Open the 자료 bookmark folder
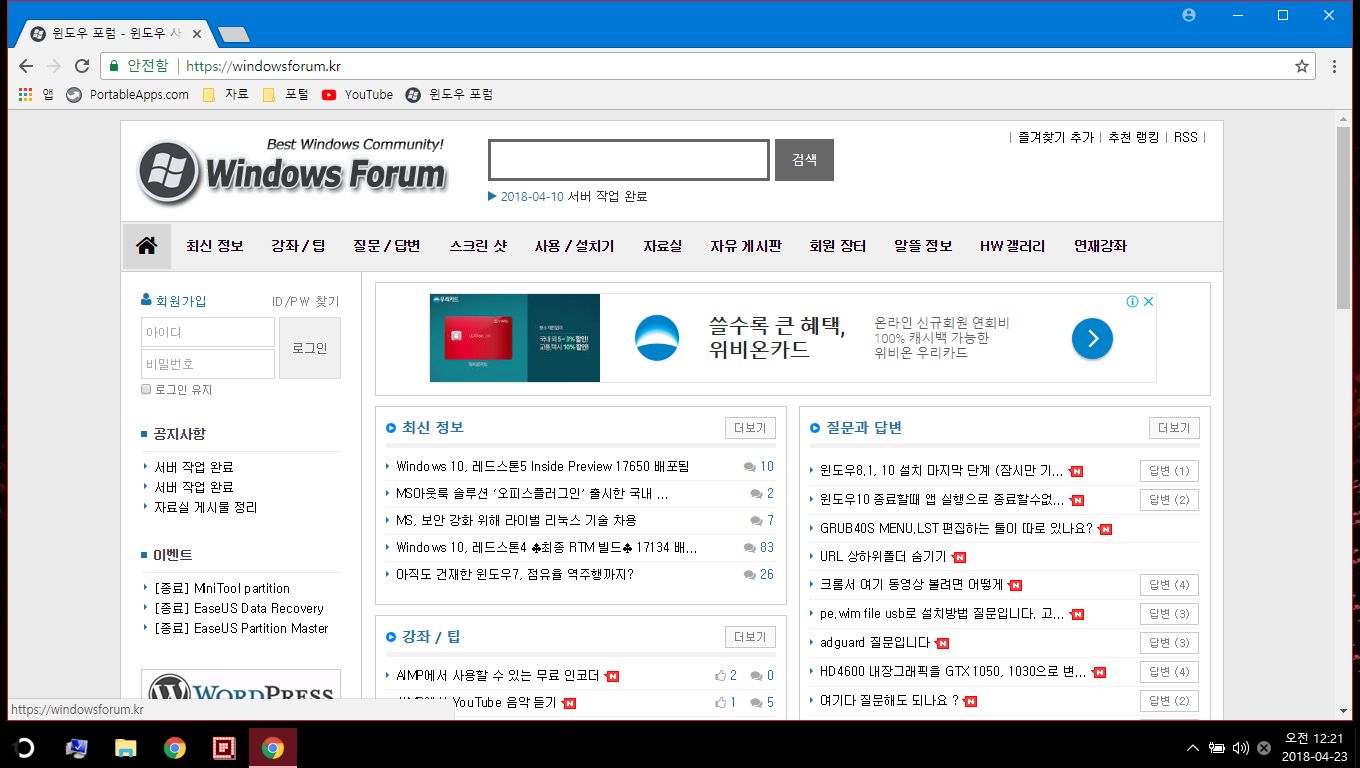 click(226, 95)
